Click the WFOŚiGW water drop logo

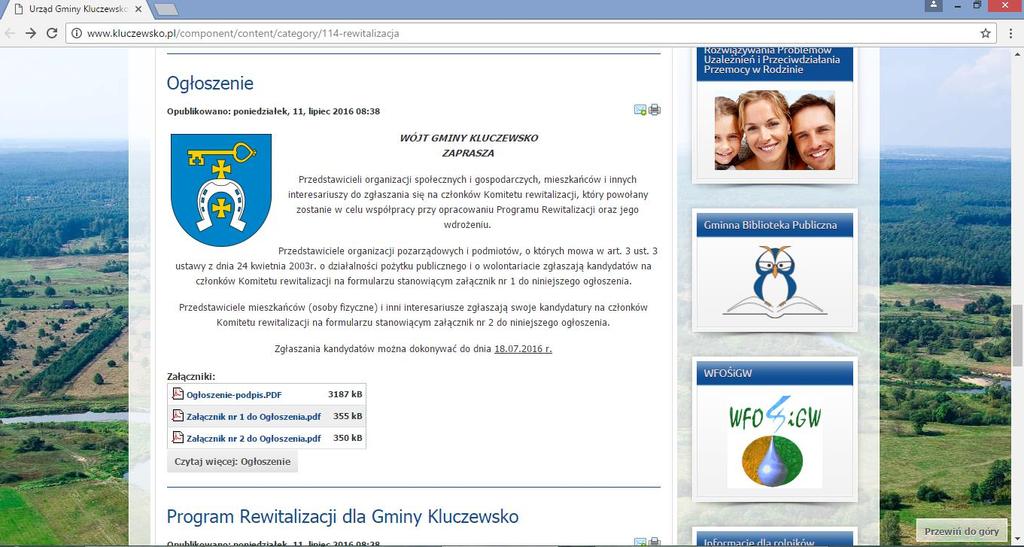[775, 441]
